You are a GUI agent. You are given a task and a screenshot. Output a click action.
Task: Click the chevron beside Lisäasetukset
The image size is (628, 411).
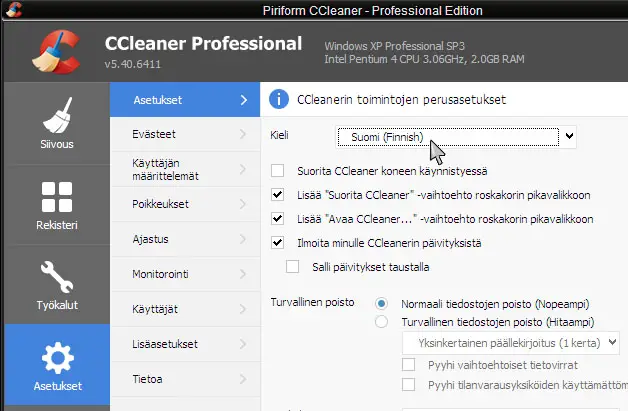(x=243, y=344)
